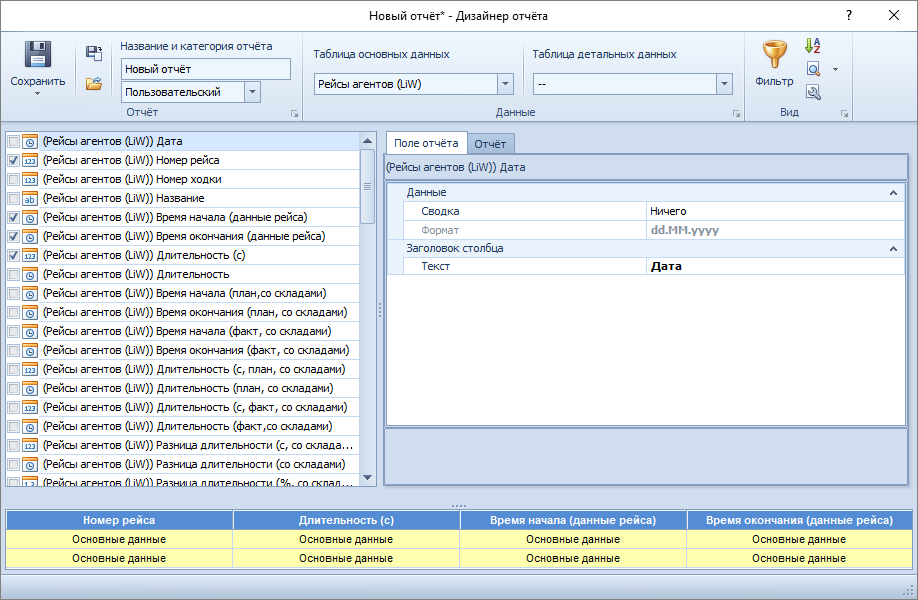Viewport: 918px width, 600px height.
Task: Check the Номер ходки checkbox
Action: 13,180
